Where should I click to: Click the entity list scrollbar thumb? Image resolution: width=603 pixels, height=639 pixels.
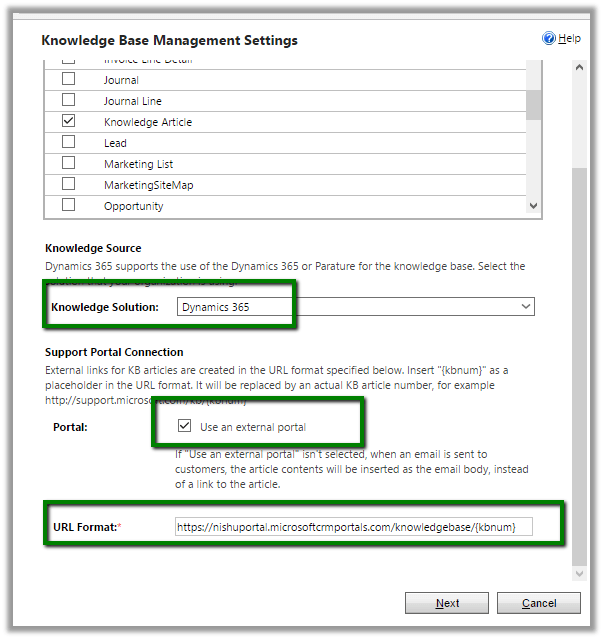click(534, 100)
